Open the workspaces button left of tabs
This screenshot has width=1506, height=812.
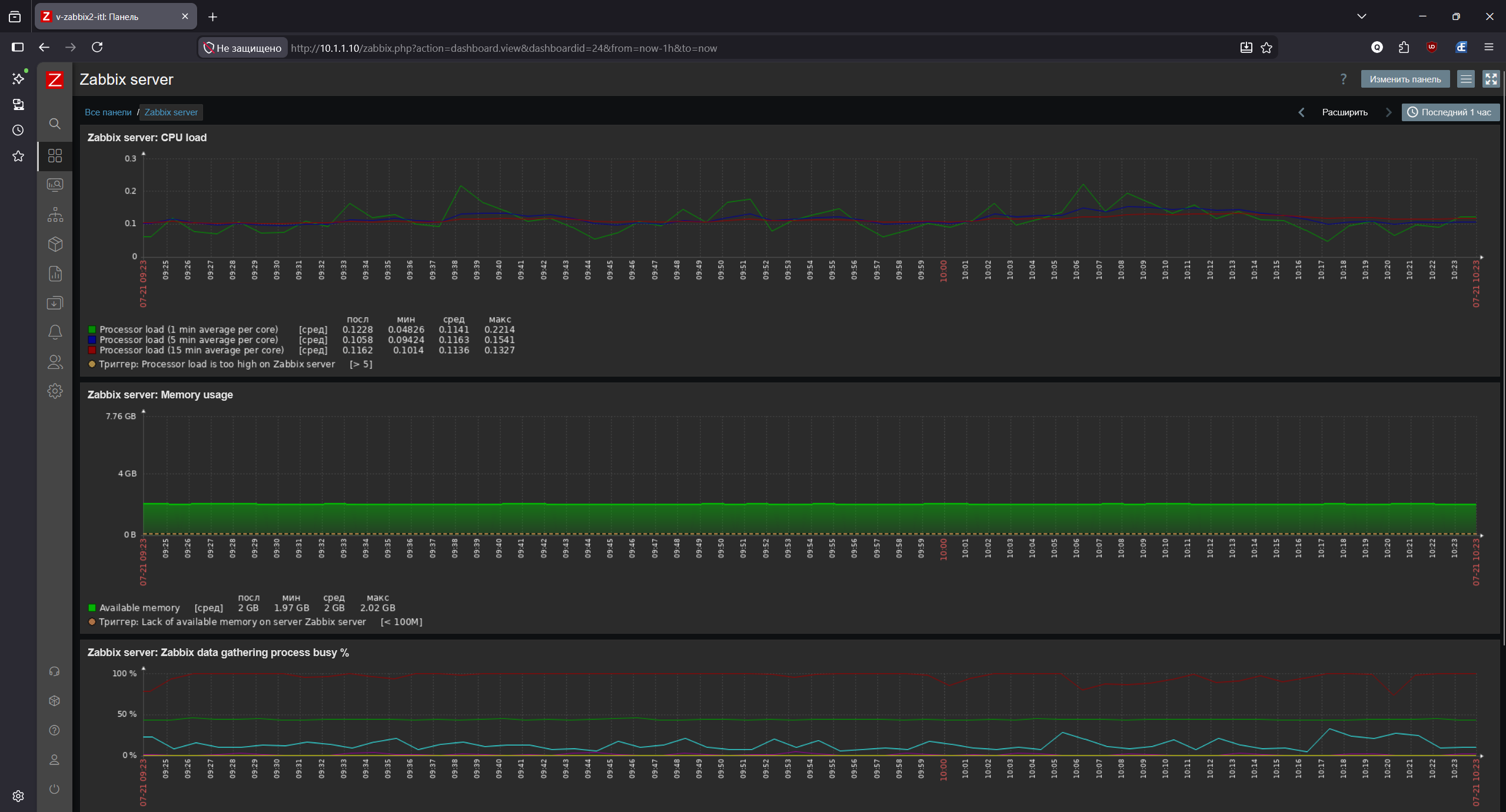[x=15, y=16]
